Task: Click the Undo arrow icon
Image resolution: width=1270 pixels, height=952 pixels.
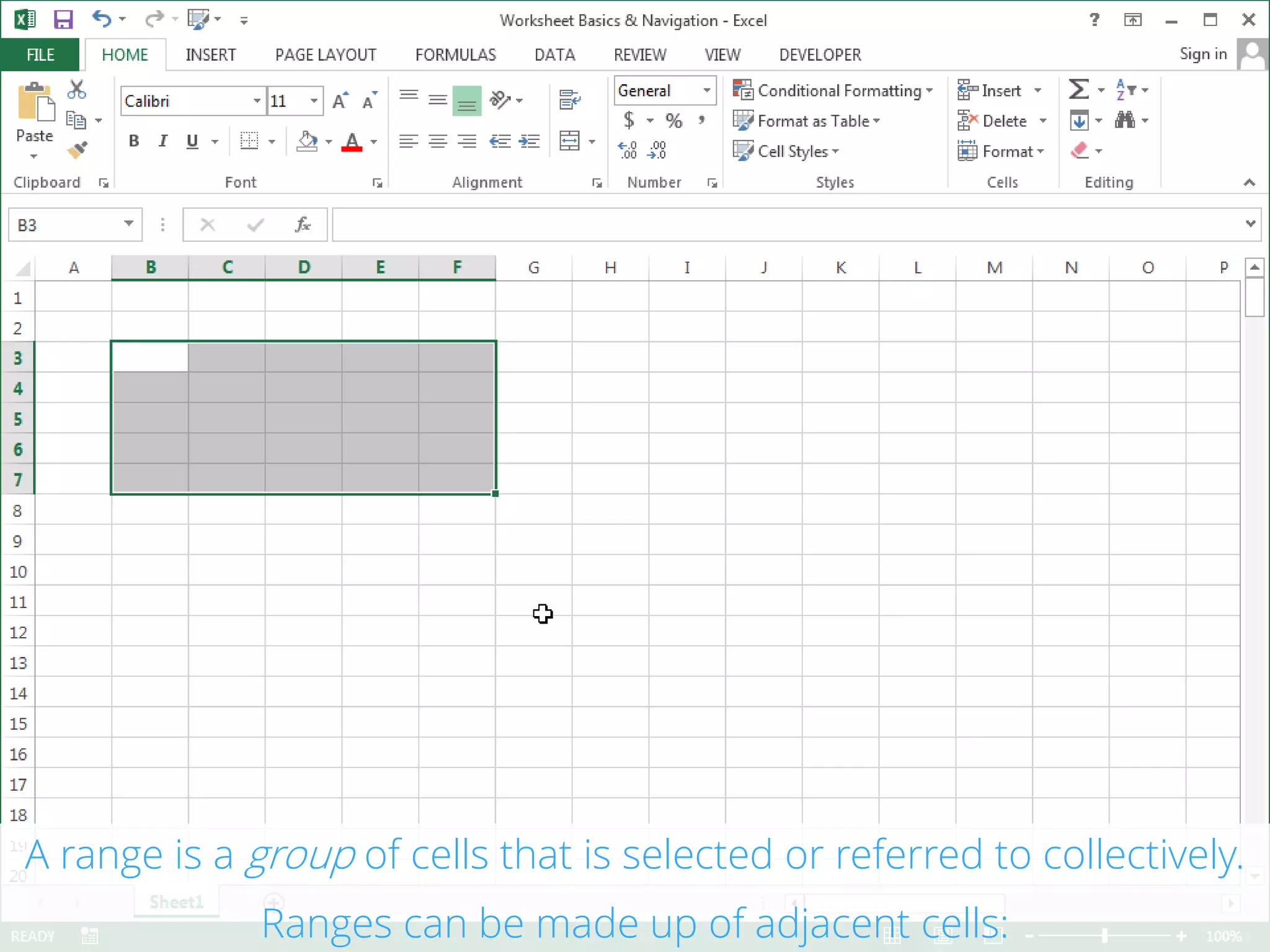Action: (102, 19)
